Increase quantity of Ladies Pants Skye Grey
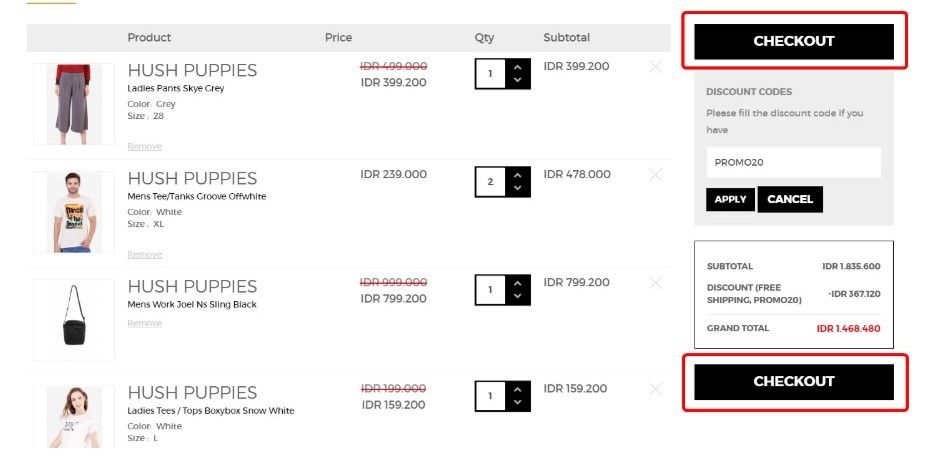The image size is (945, 463). 518,67
